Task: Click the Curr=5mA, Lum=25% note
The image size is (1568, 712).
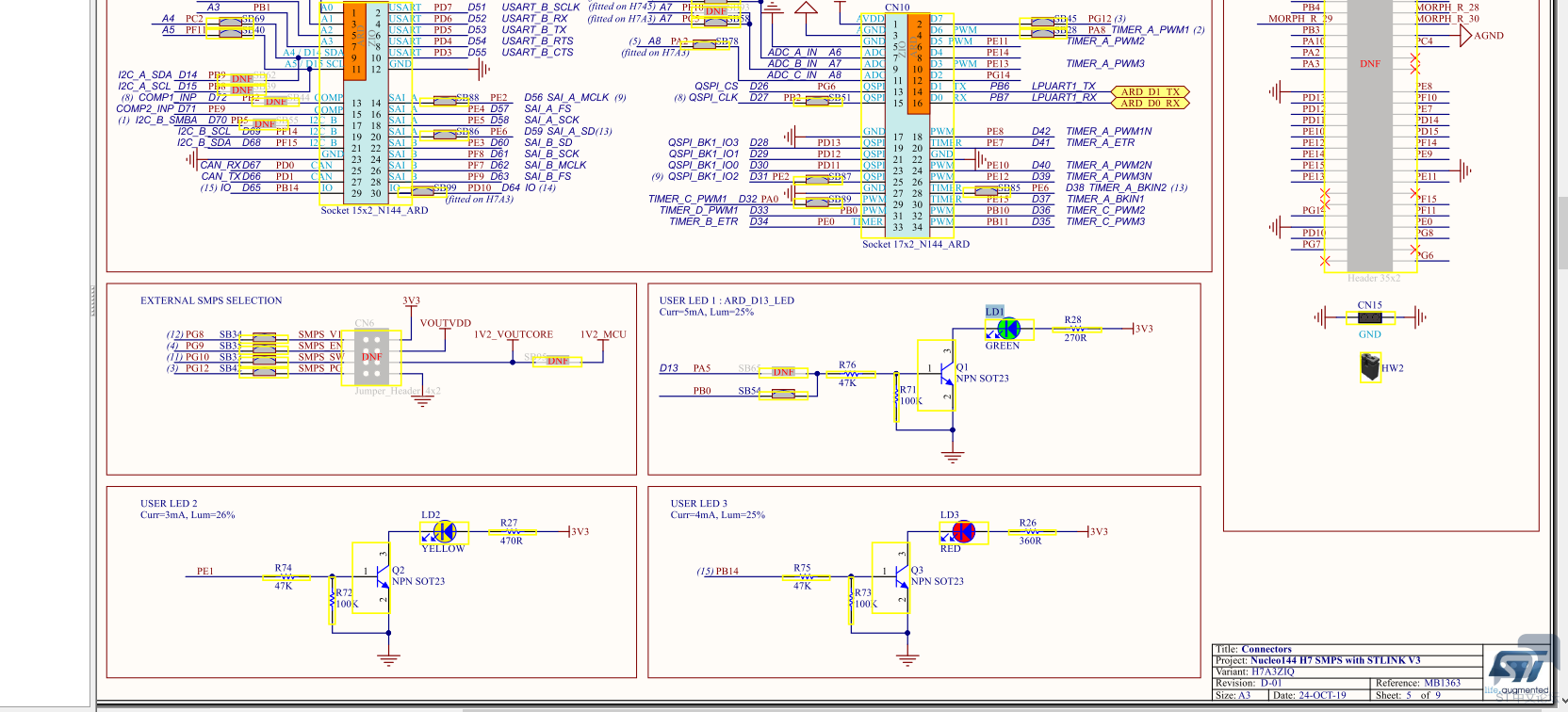Action: click(707, 312)
